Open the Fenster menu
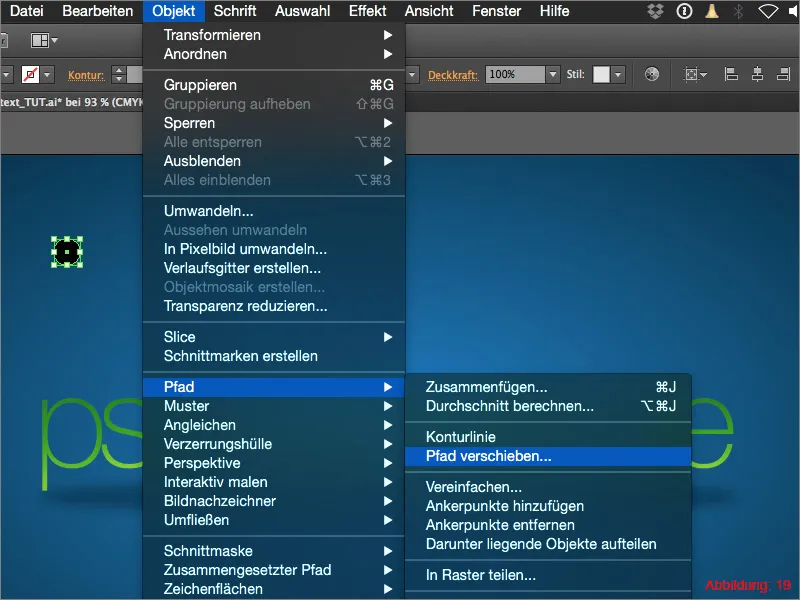The height and width of the screenshot is (600, 800). [496, 11]
